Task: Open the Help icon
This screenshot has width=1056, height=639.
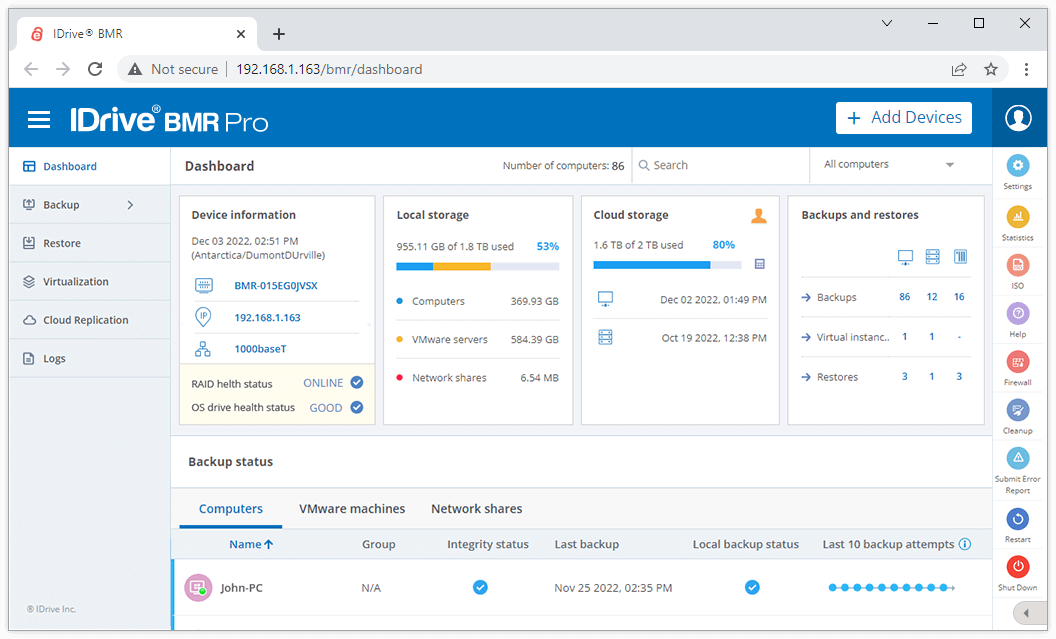Action: click(x=1018, y=313)
